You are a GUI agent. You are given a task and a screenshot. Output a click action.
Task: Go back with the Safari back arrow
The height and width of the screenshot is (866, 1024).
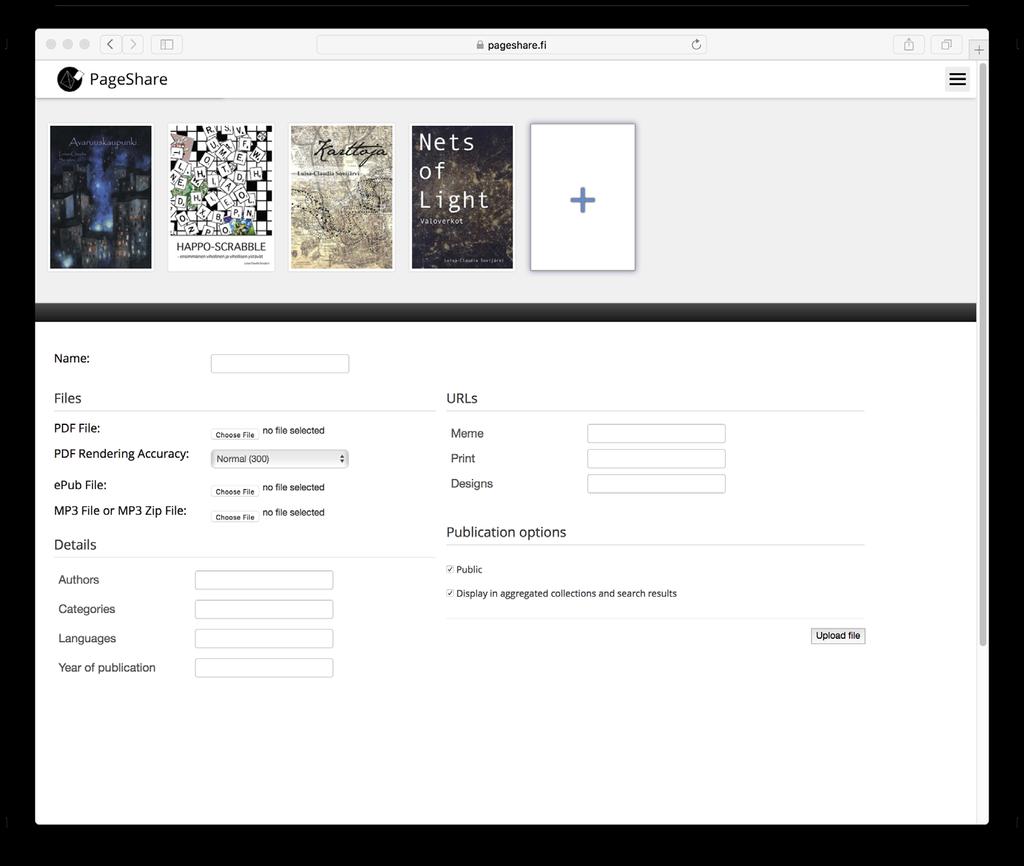click(x=110, y=44)
